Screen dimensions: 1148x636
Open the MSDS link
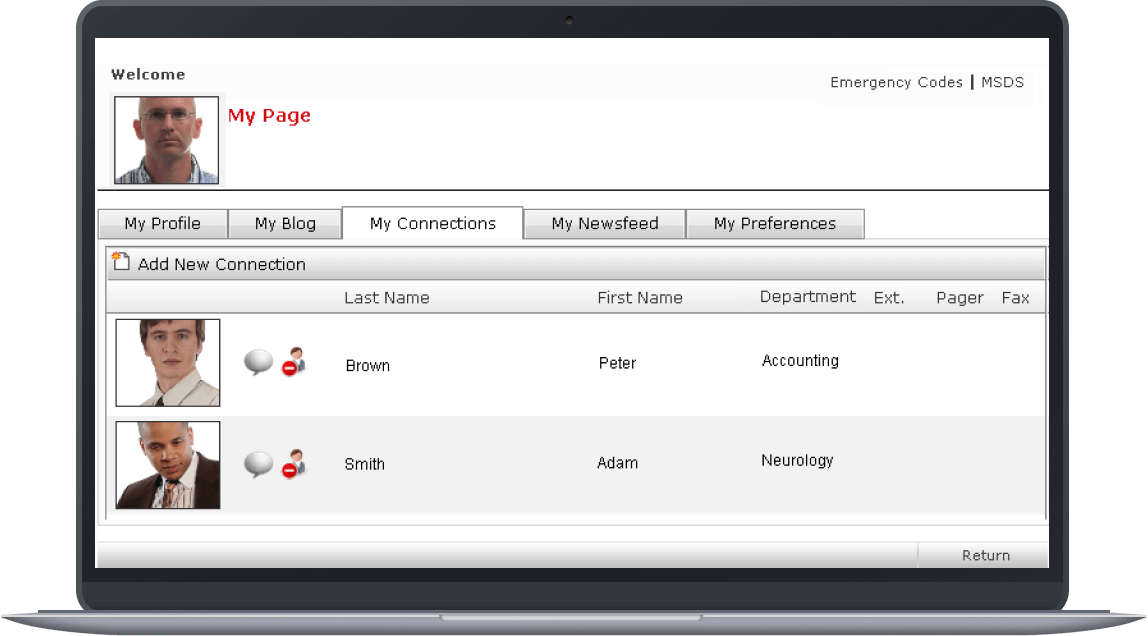(x=1003, y=82)
